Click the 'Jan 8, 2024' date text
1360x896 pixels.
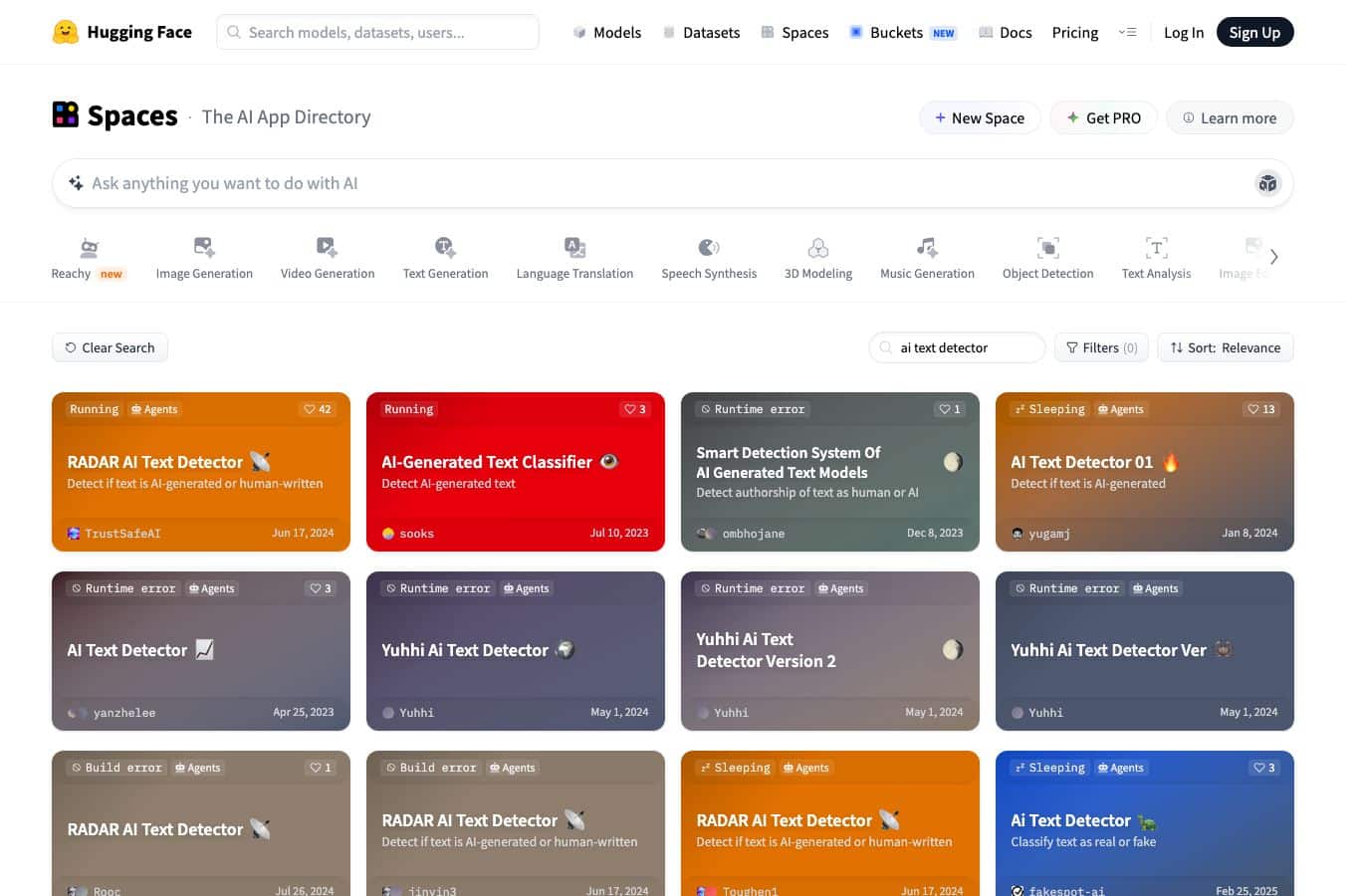point(1249,533)
